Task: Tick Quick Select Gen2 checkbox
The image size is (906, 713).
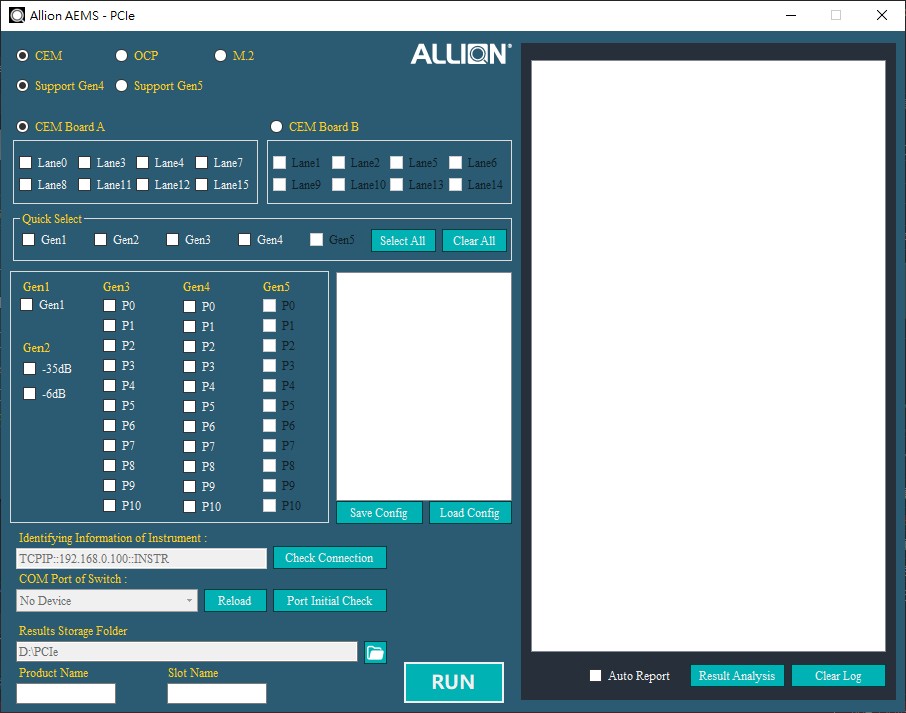Action: 101,239
